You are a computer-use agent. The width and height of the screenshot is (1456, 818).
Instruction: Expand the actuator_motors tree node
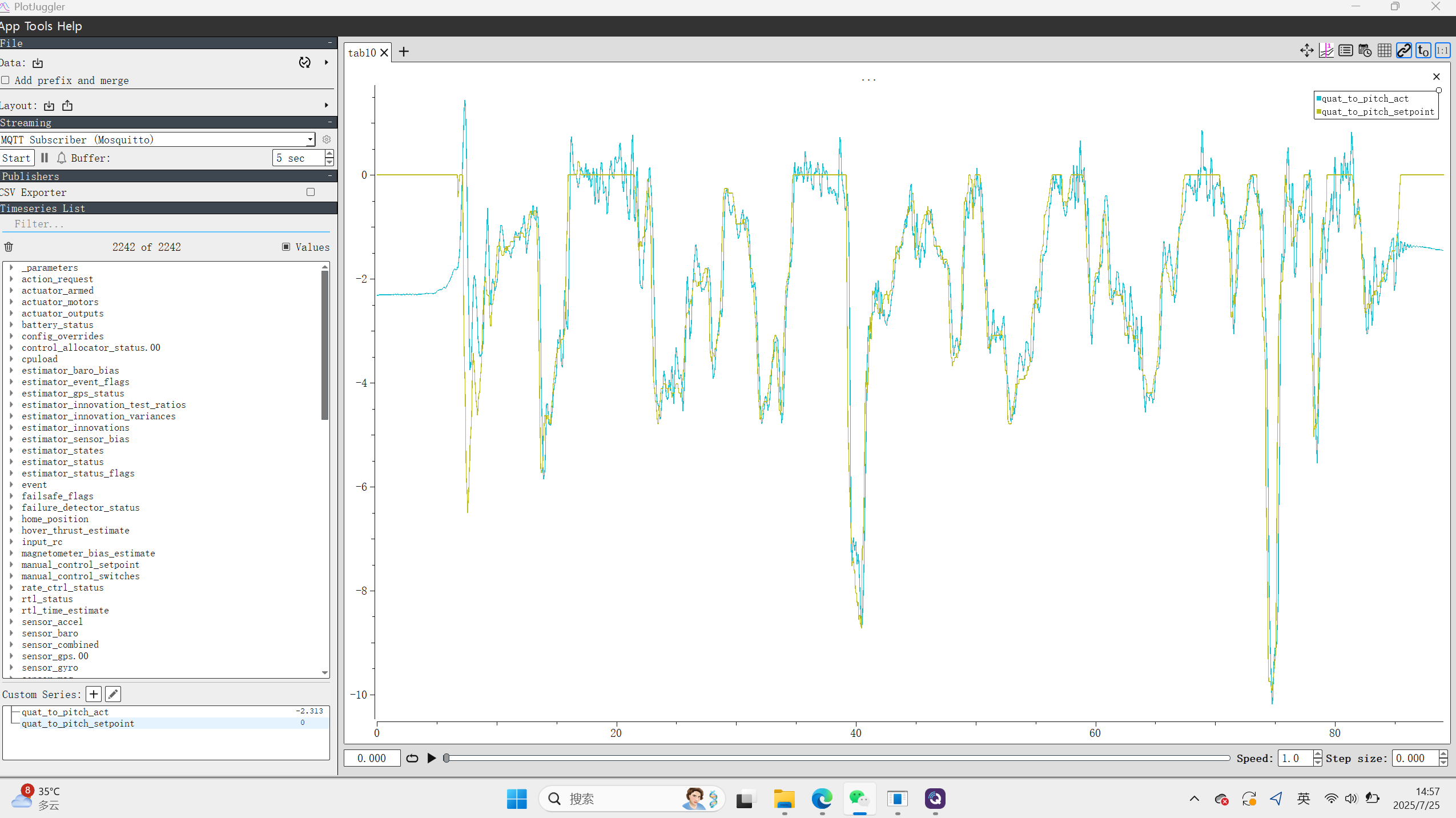(x=11, y=302)
